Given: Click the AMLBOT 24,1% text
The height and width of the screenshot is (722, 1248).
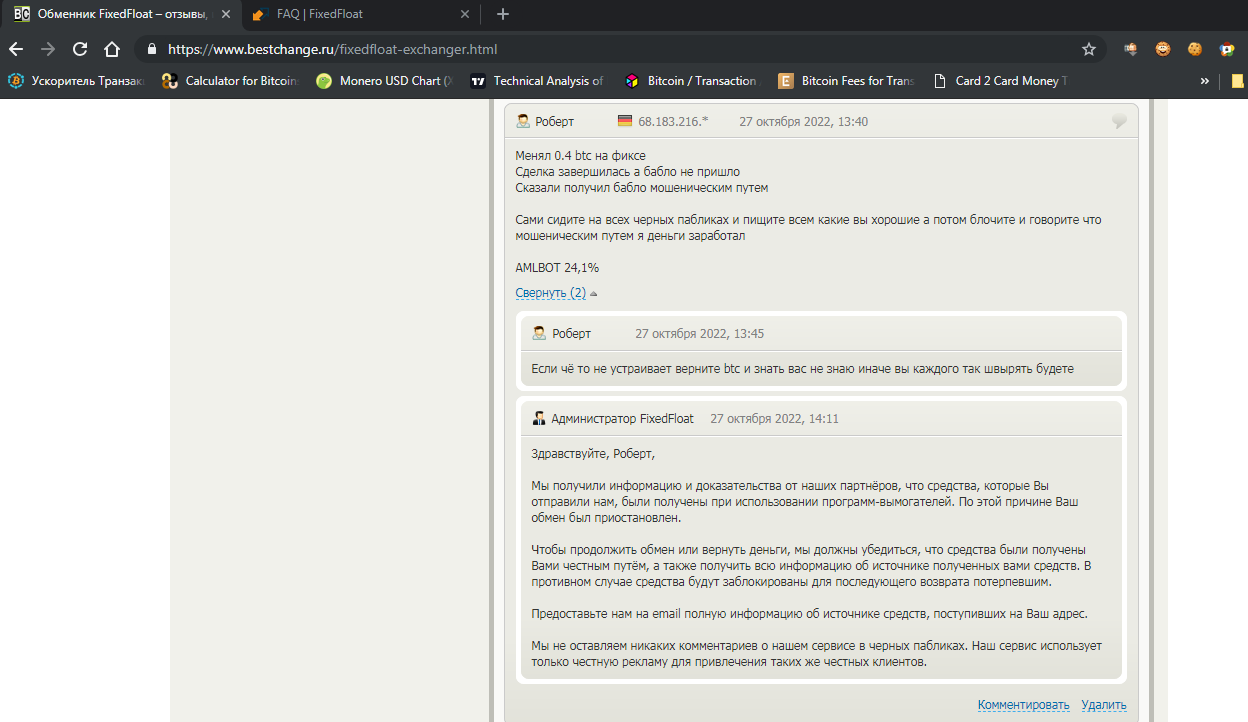Looking at the screenshot, I should 557,268.
